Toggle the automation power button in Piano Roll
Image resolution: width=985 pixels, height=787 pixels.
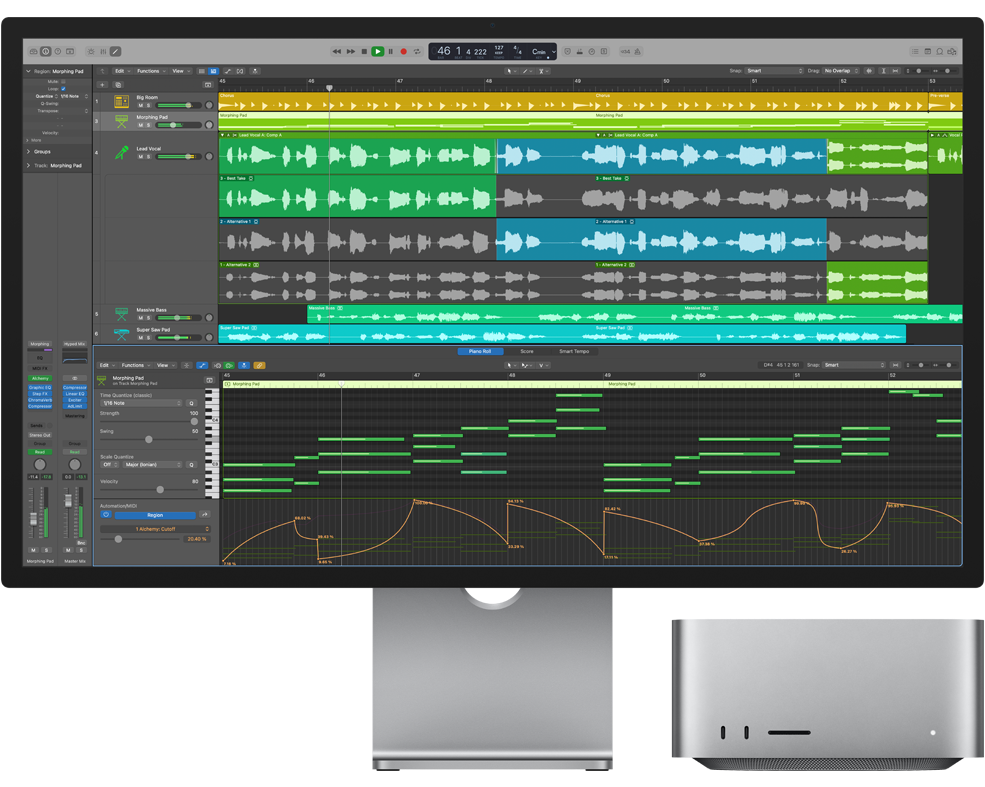106,515
